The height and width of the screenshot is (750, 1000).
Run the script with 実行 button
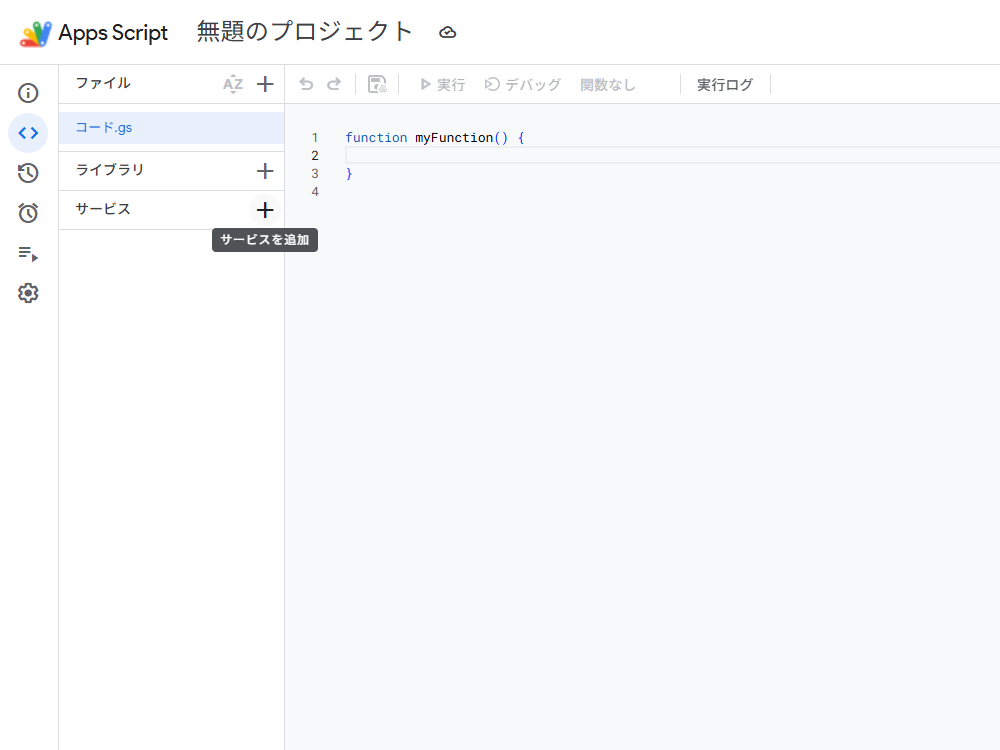pyautogui.click(x=442, y=84)
